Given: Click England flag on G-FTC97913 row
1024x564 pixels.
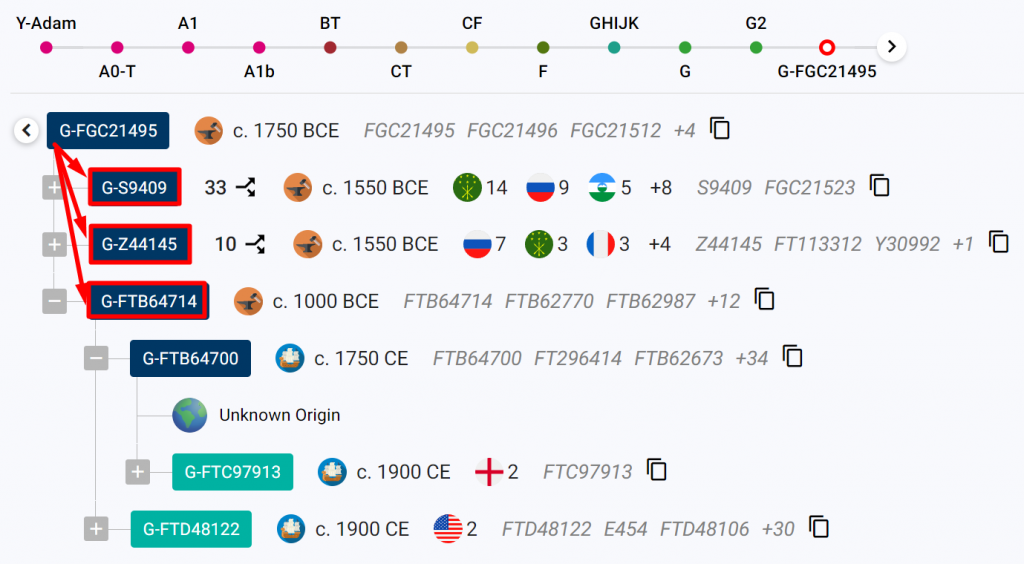Looking at the screenshot, I should click(x=488, y=472).
